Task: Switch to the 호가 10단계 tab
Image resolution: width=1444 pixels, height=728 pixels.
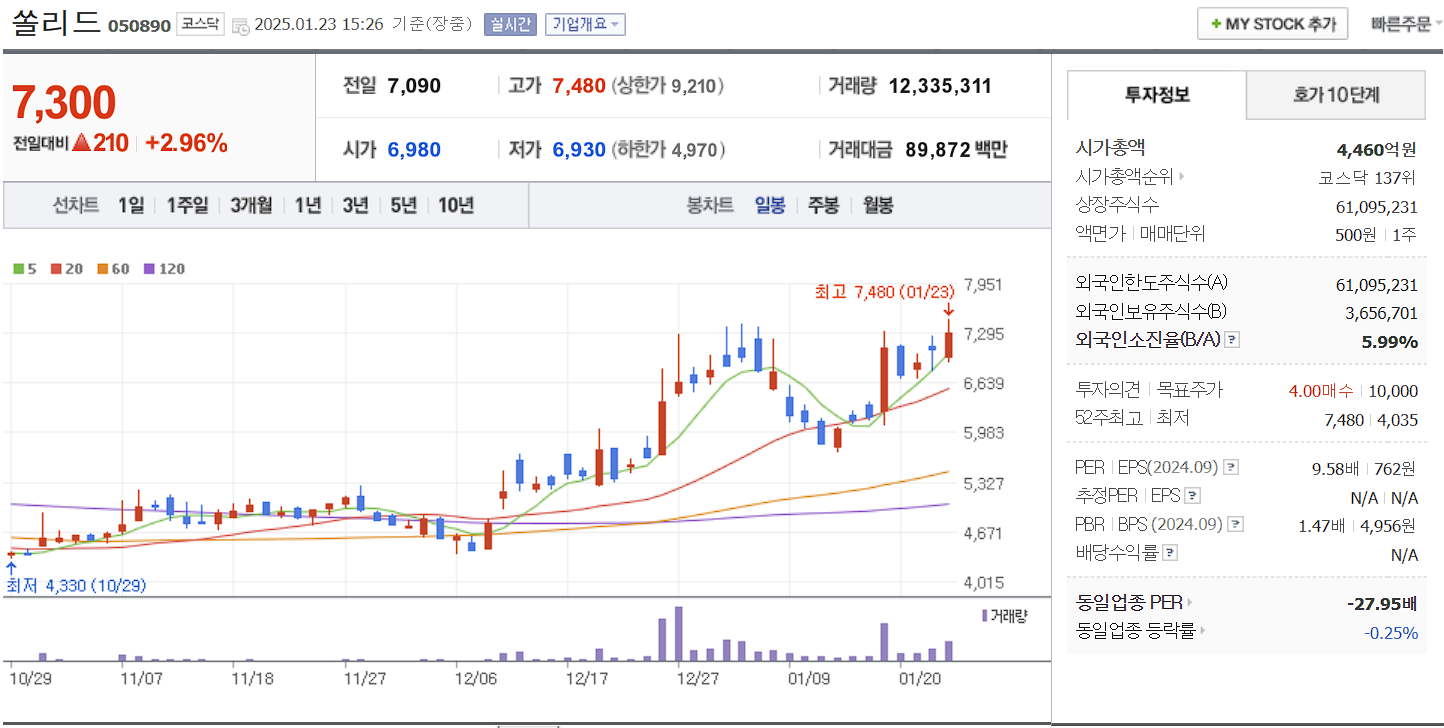Action: click(1335, 95)
